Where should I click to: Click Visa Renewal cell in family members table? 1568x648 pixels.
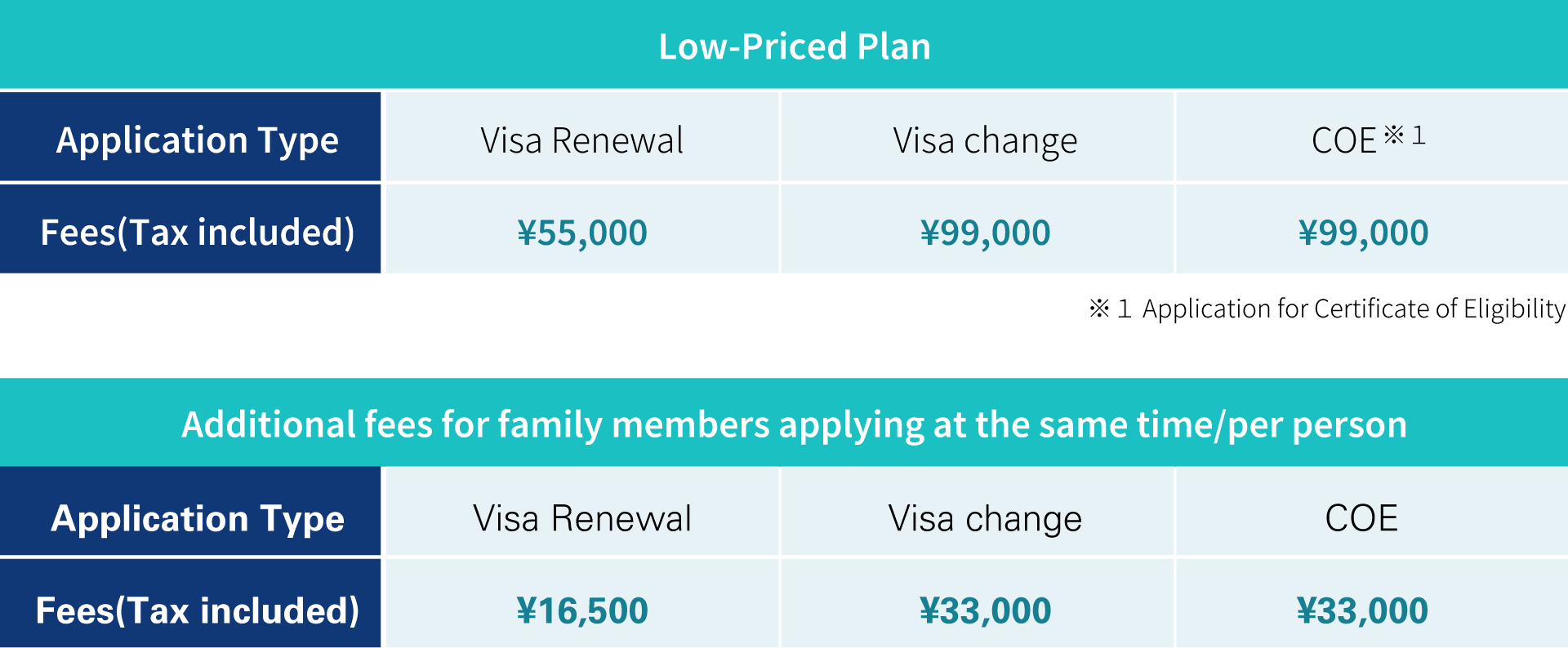[x=581, y=518]
